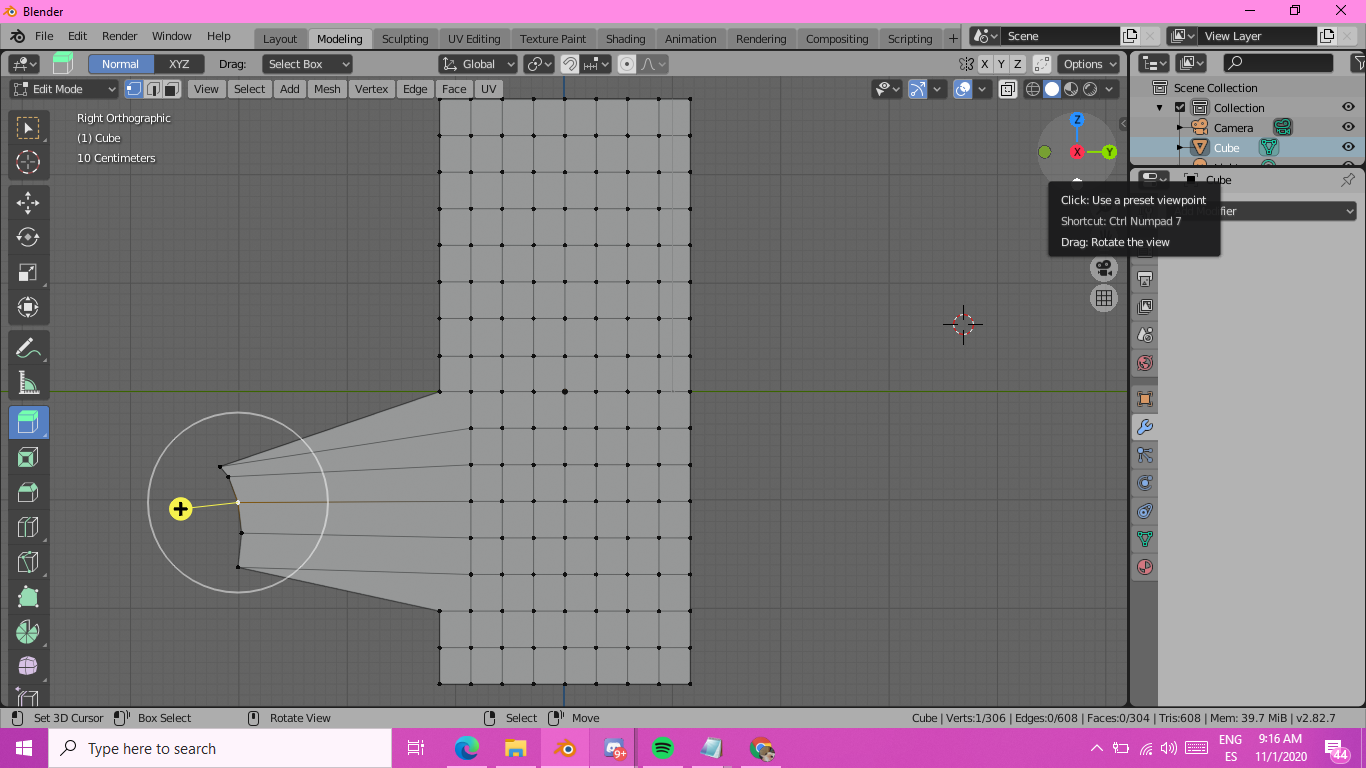Viewport: 1366px width, 768px height.
Task: Select the Transform tool
Action: click(x=28, y=307)
